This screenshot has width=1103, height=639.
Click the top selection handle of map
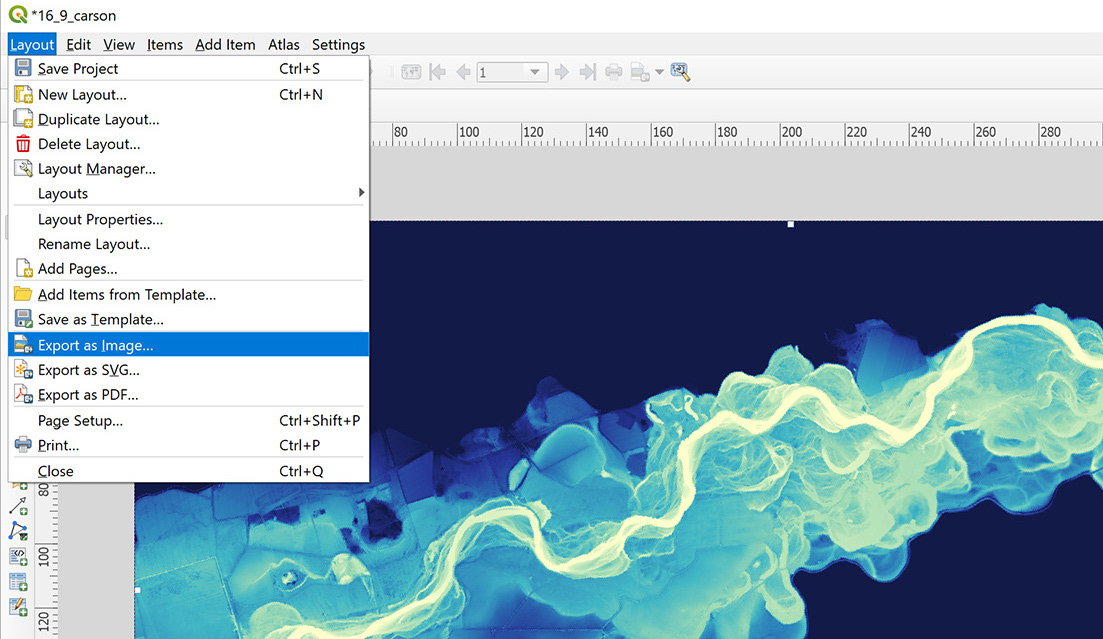click(x=791, y=224)
